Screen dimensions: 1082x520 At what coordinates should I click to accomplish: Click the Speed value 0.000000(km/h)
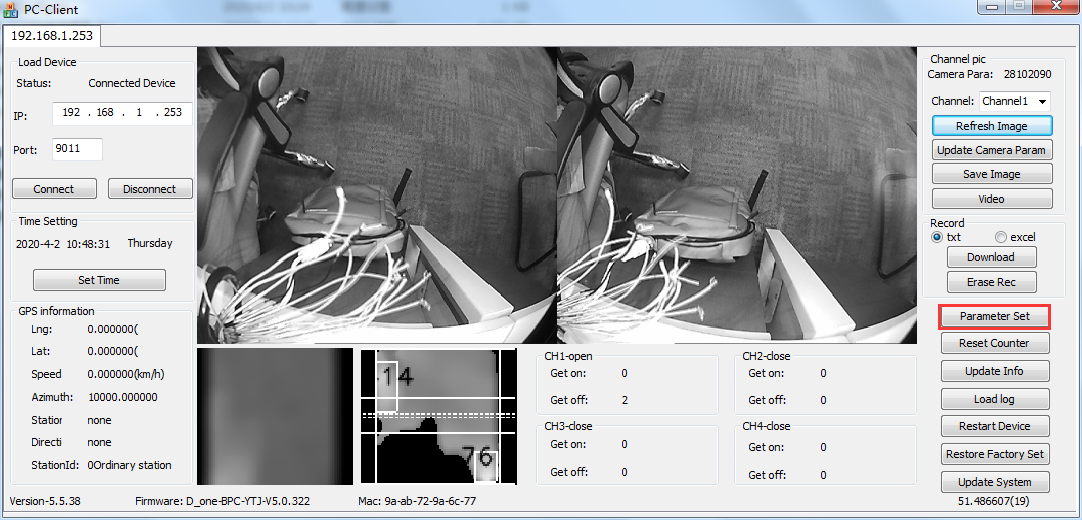(x=126, y=374)
